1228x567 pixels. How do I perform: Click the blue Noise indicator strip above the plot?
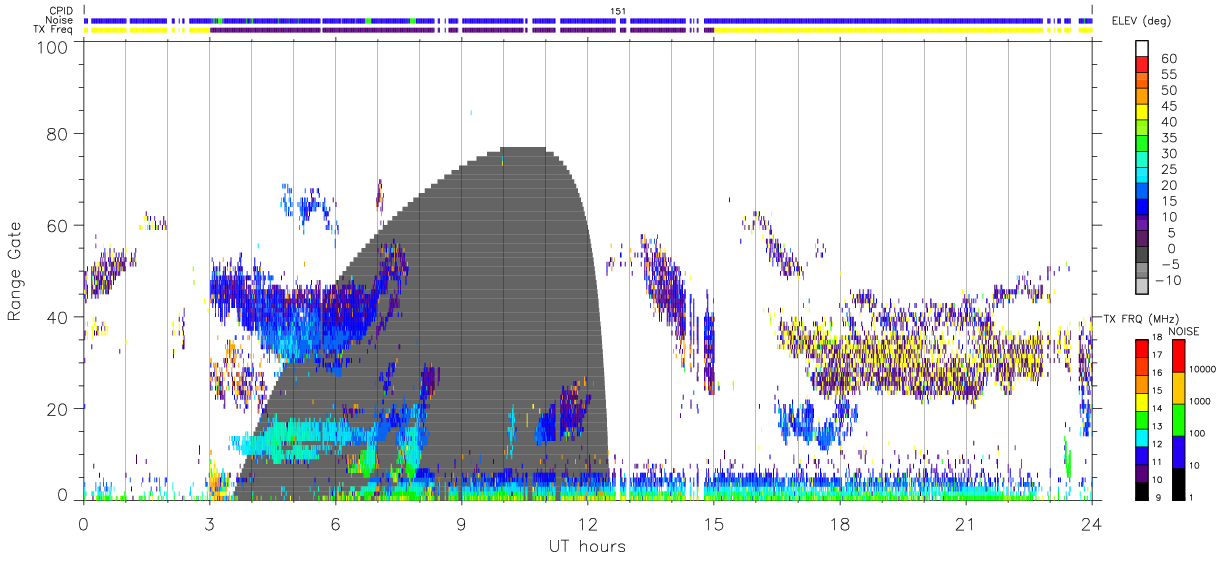pos(588,20)
